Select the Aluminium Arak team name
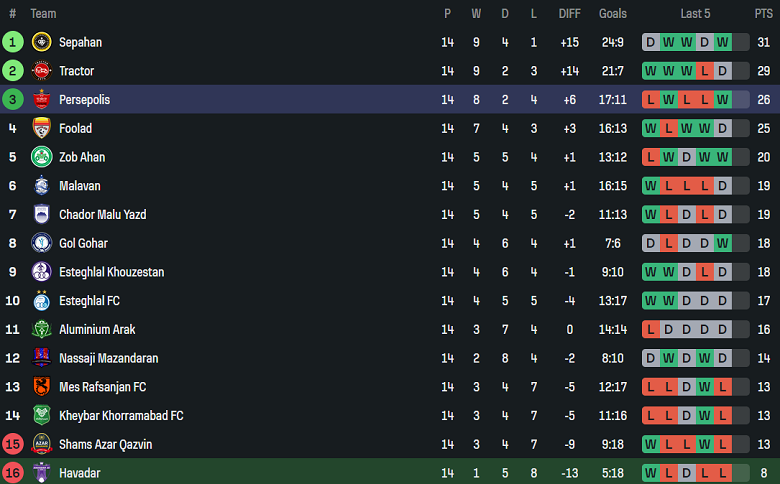Image resolution: width=780 pixels, height=484 pixels. 97,330
